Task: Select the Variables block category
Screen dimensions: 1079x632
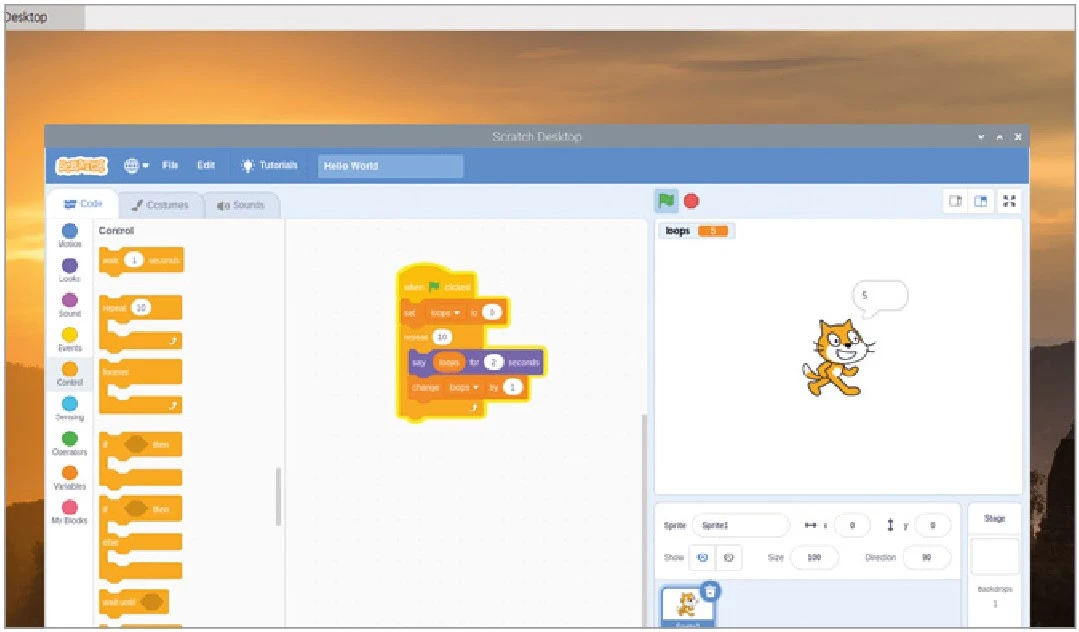Action: point(70,477)
